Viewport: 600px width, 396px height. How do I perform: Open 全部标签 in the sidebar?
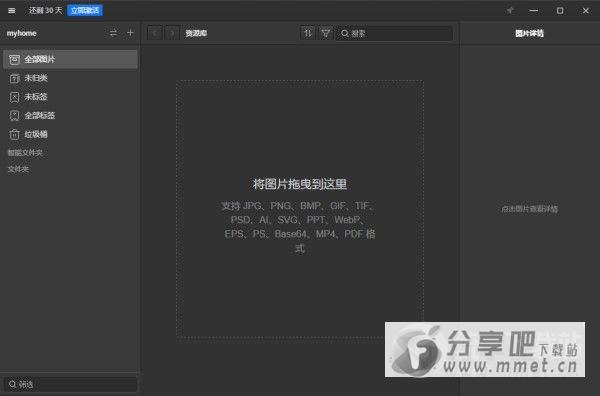pyautogui.click(x=70, y=116)
